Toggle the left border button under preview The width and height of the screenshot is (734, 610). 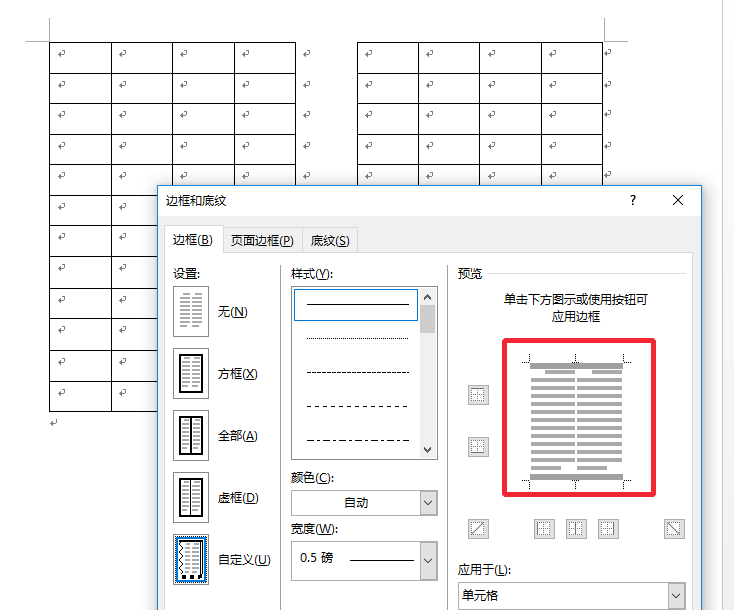pos(544,529)
